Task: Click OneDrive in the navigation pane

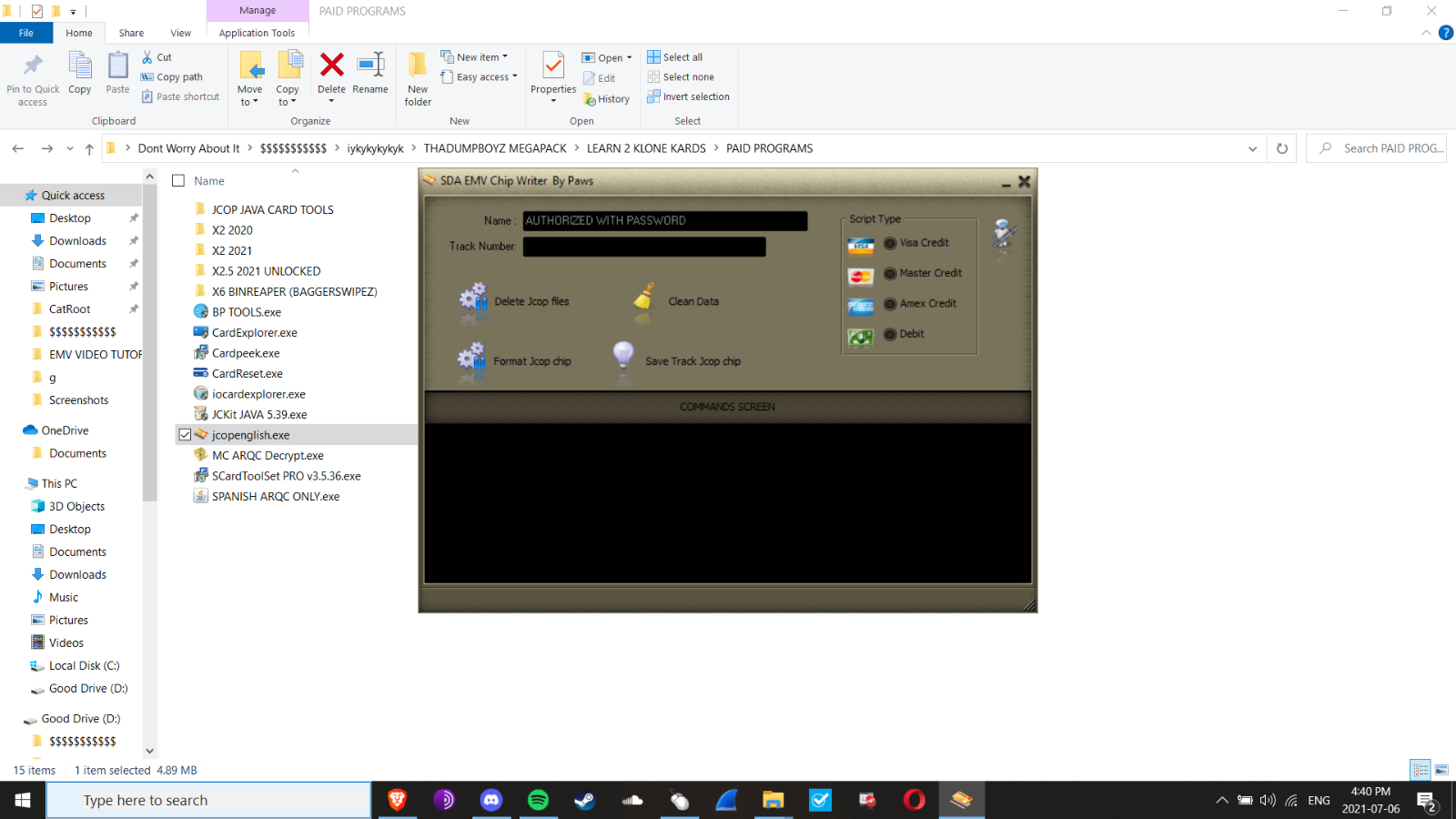Action: tap(65, 430)
